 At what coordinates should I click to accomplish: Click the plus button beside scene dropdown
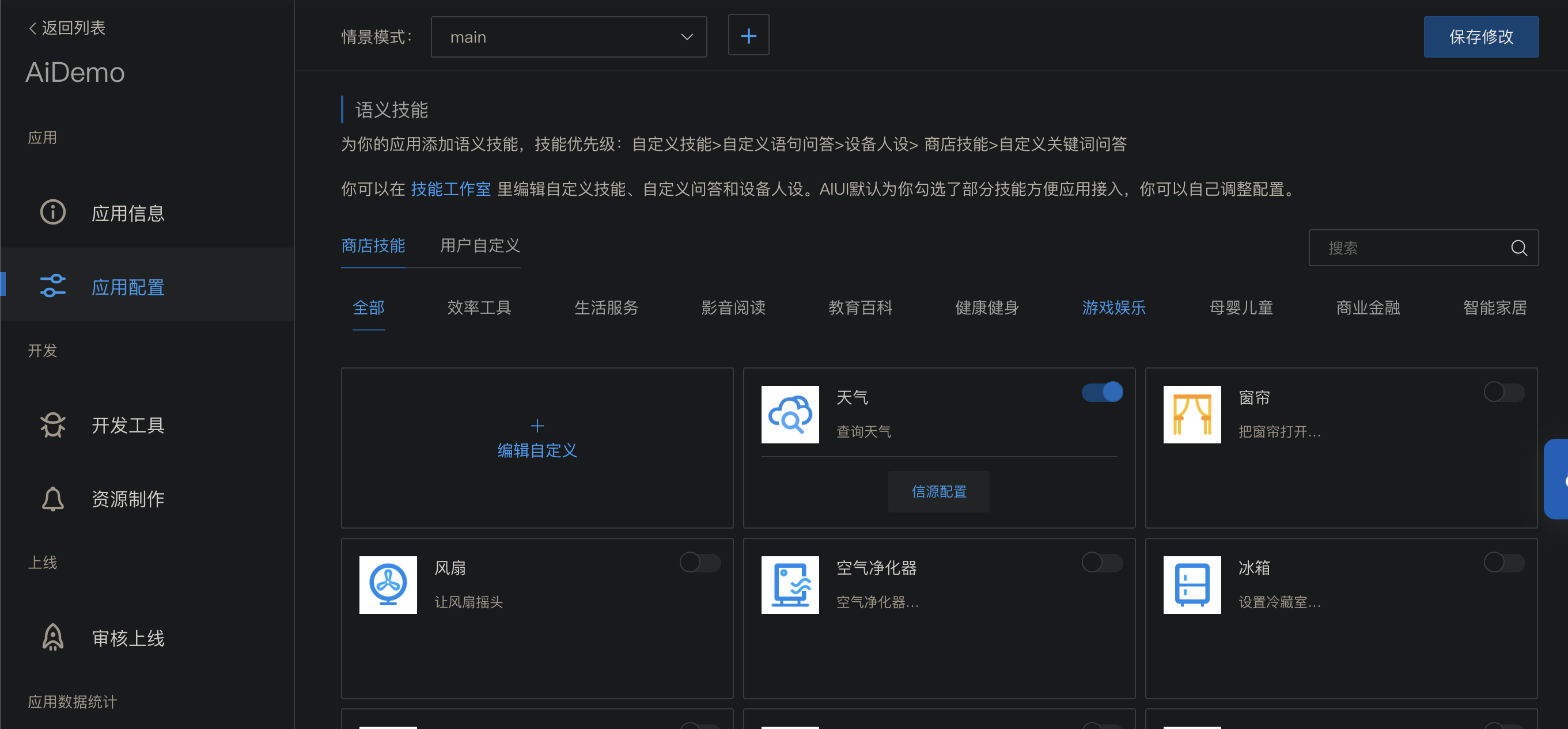coord(748,35)
